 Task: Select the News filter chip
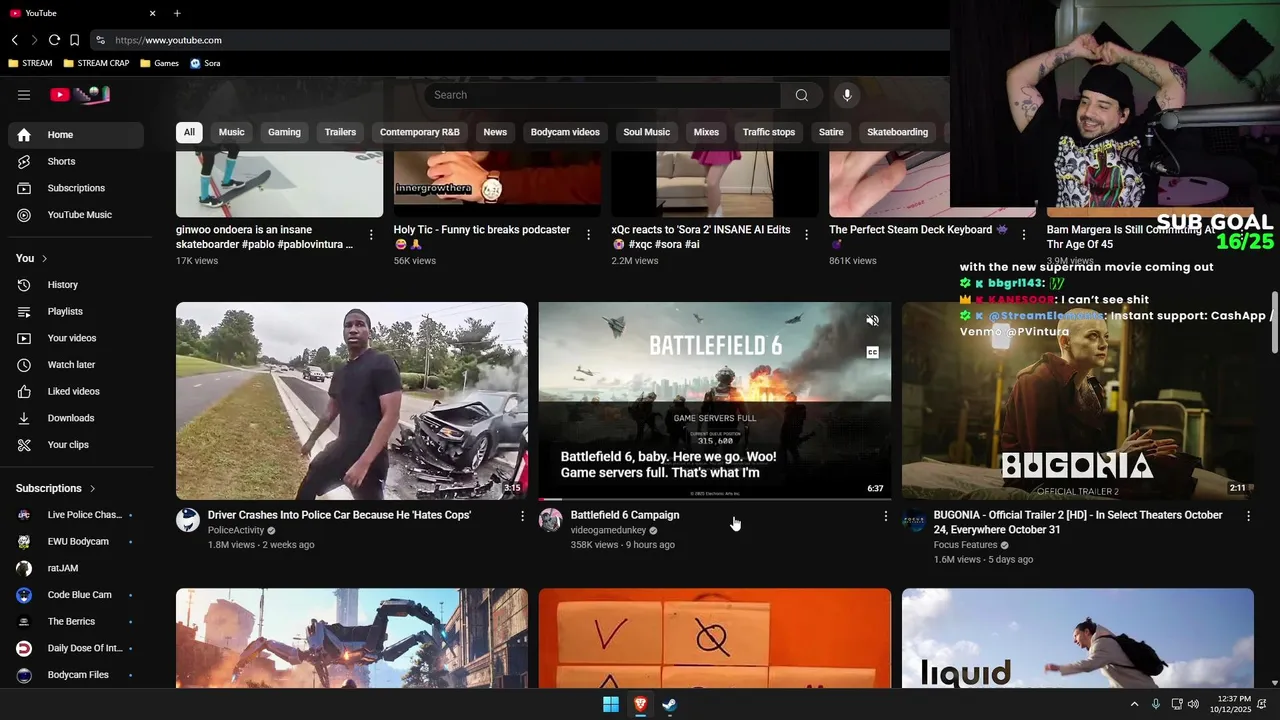tap(495, 132)
